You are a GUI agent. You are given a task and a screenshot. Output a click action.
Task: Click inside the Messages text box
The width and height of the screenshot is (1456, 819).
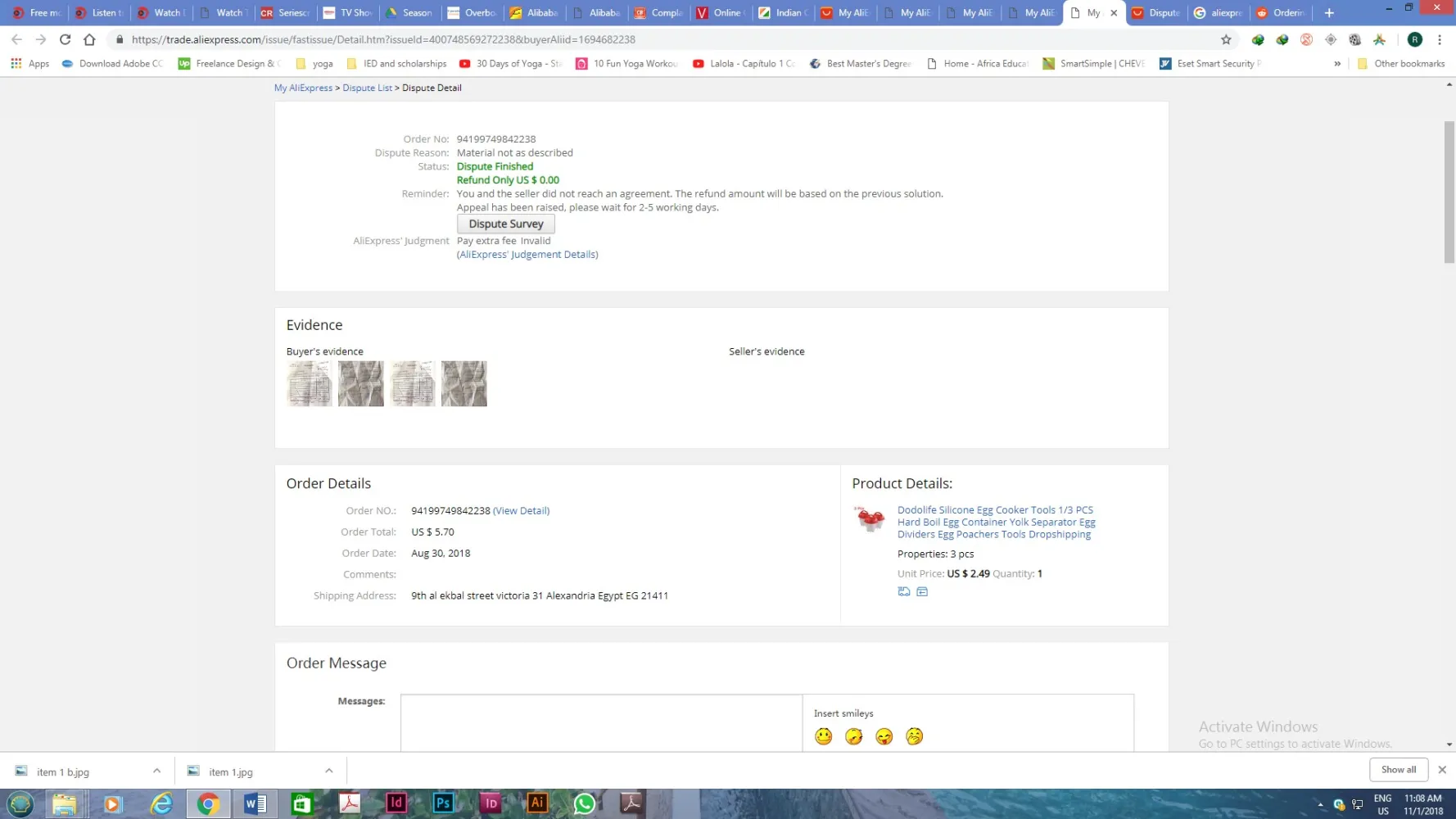(601, 722)
